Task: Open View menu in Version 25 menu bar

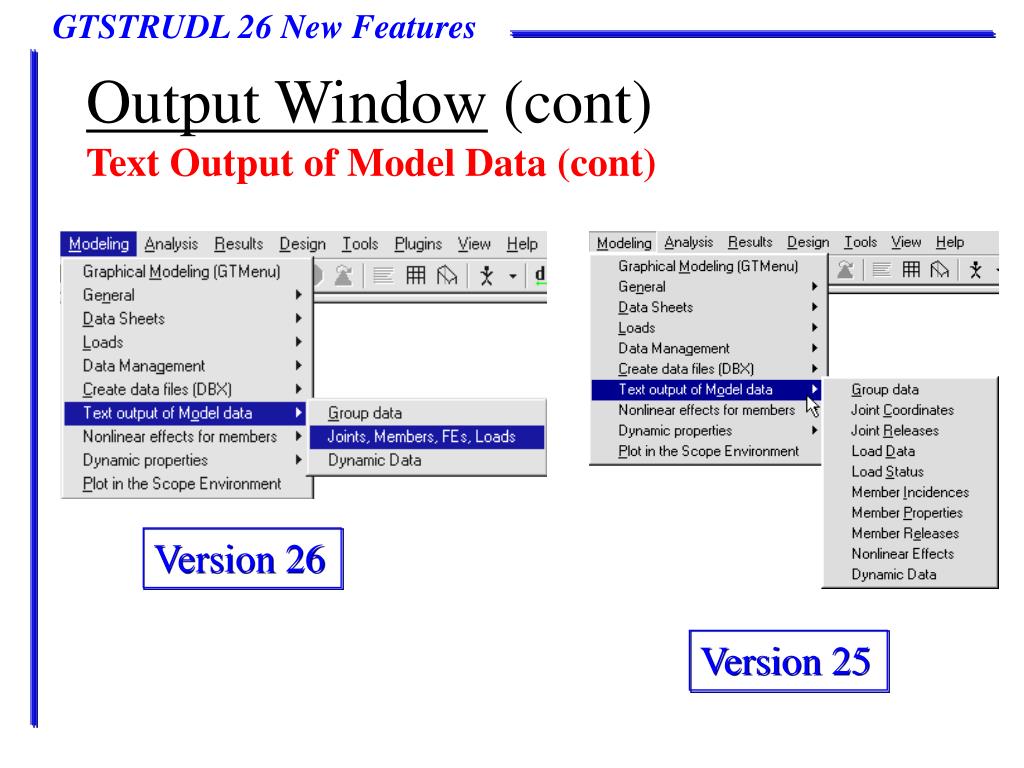Action: coord(906,242)
